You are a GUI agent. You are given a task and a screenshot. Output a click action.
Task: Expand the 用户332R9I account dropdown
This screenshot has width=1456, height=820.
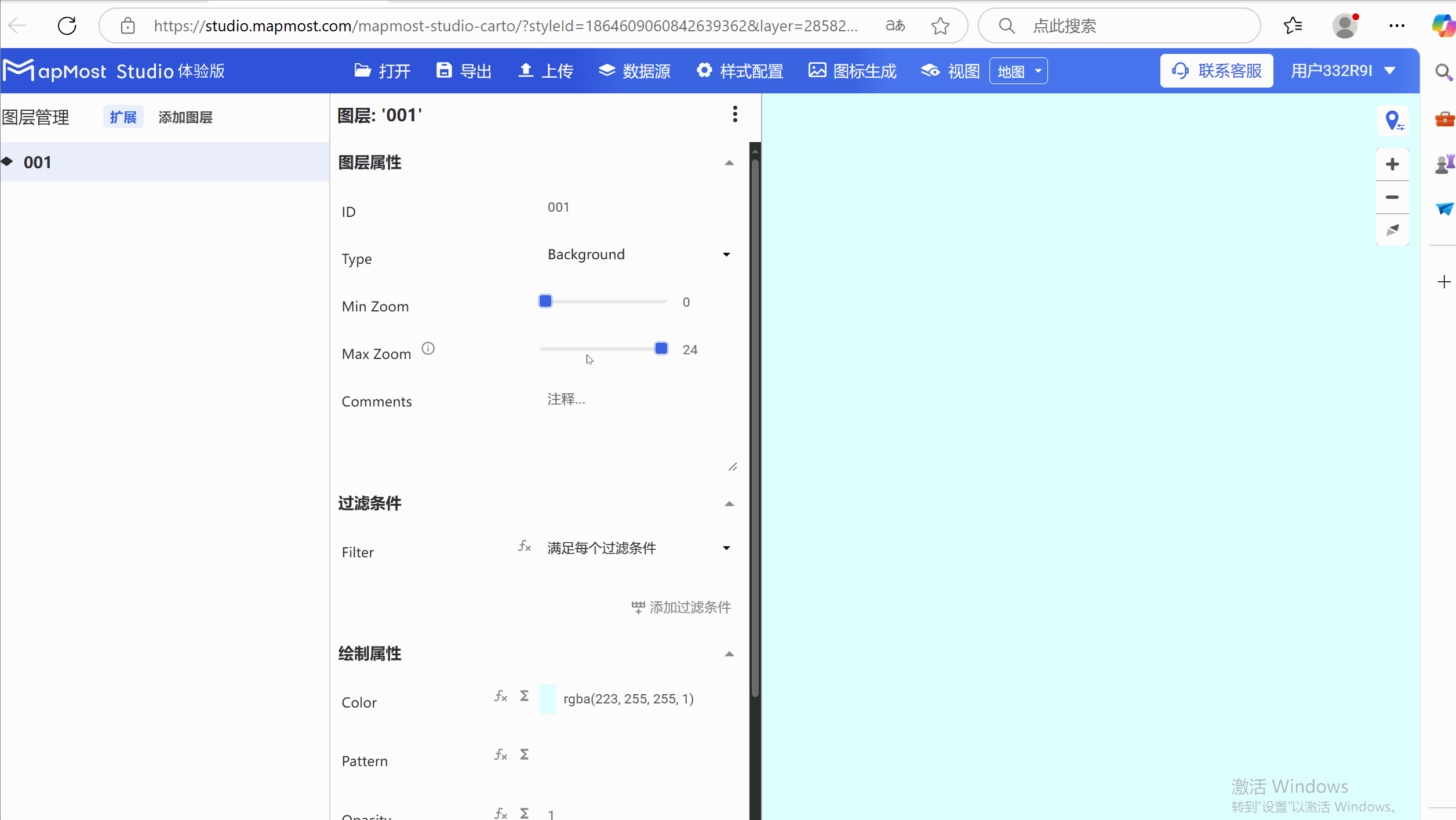[1343, 70]
